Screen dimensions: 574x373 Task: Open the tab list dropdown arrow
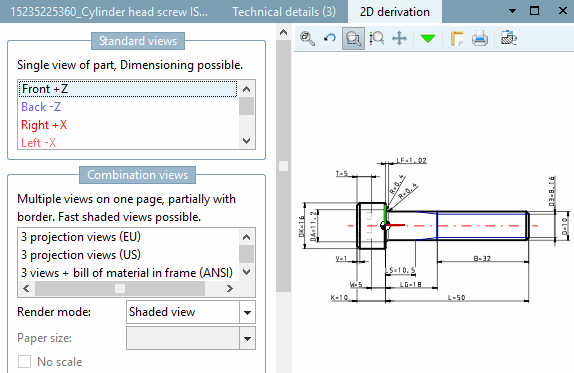[x=512, y=11]
